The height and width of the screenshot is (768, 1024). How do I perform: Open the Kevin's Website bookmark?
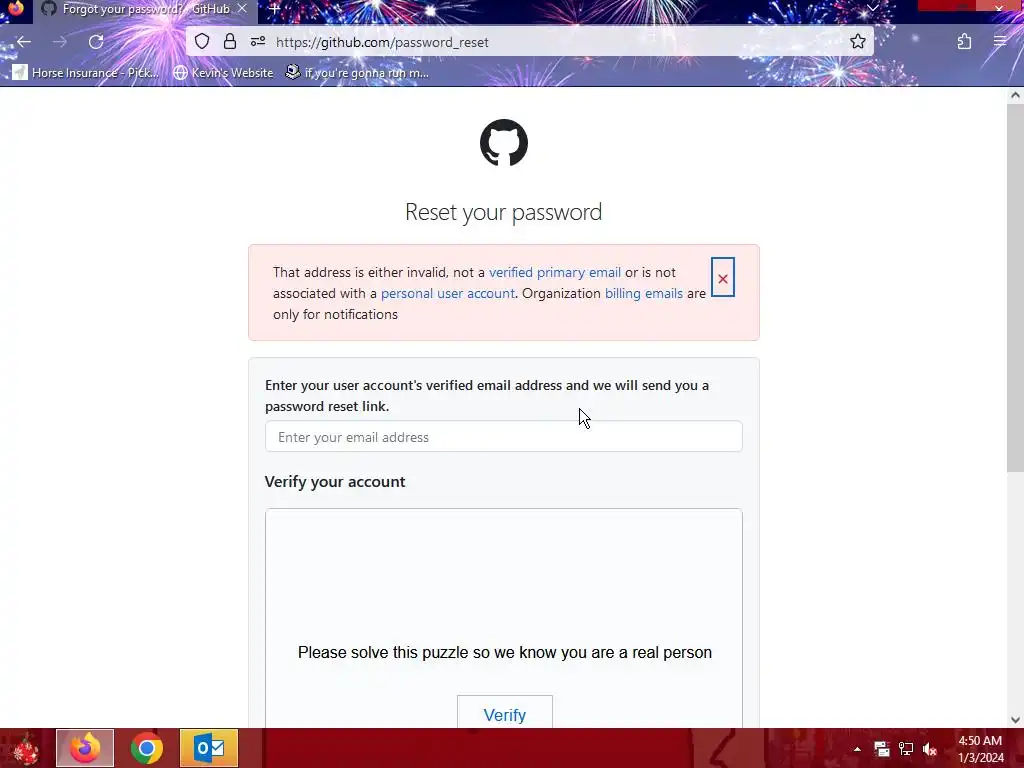[x=223, y=72]
